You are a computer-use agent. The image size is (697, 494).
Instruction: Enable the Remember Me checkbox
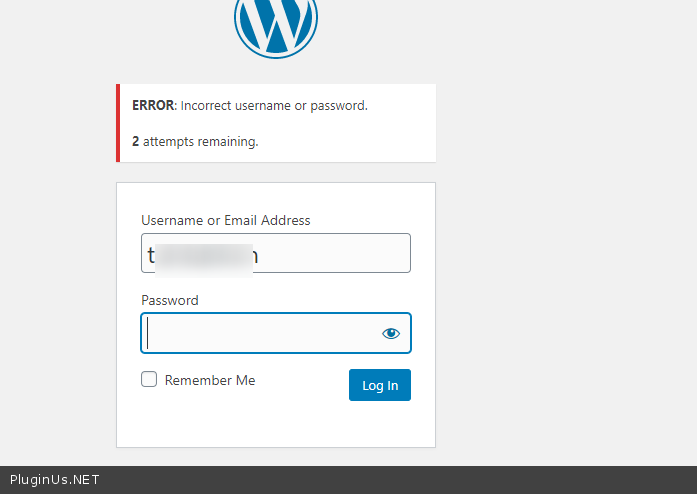(x=149, y=380)
